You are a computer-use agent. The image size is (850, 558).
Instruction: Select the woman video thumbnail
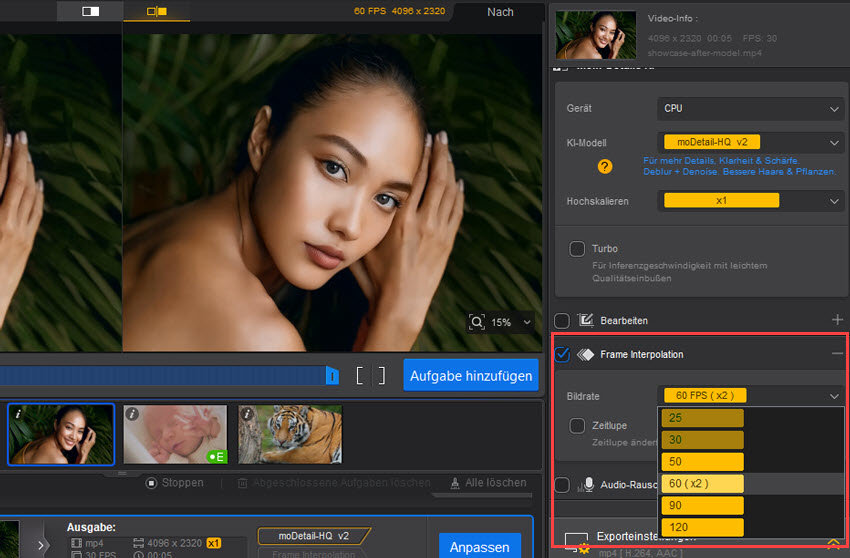[61, 434]
